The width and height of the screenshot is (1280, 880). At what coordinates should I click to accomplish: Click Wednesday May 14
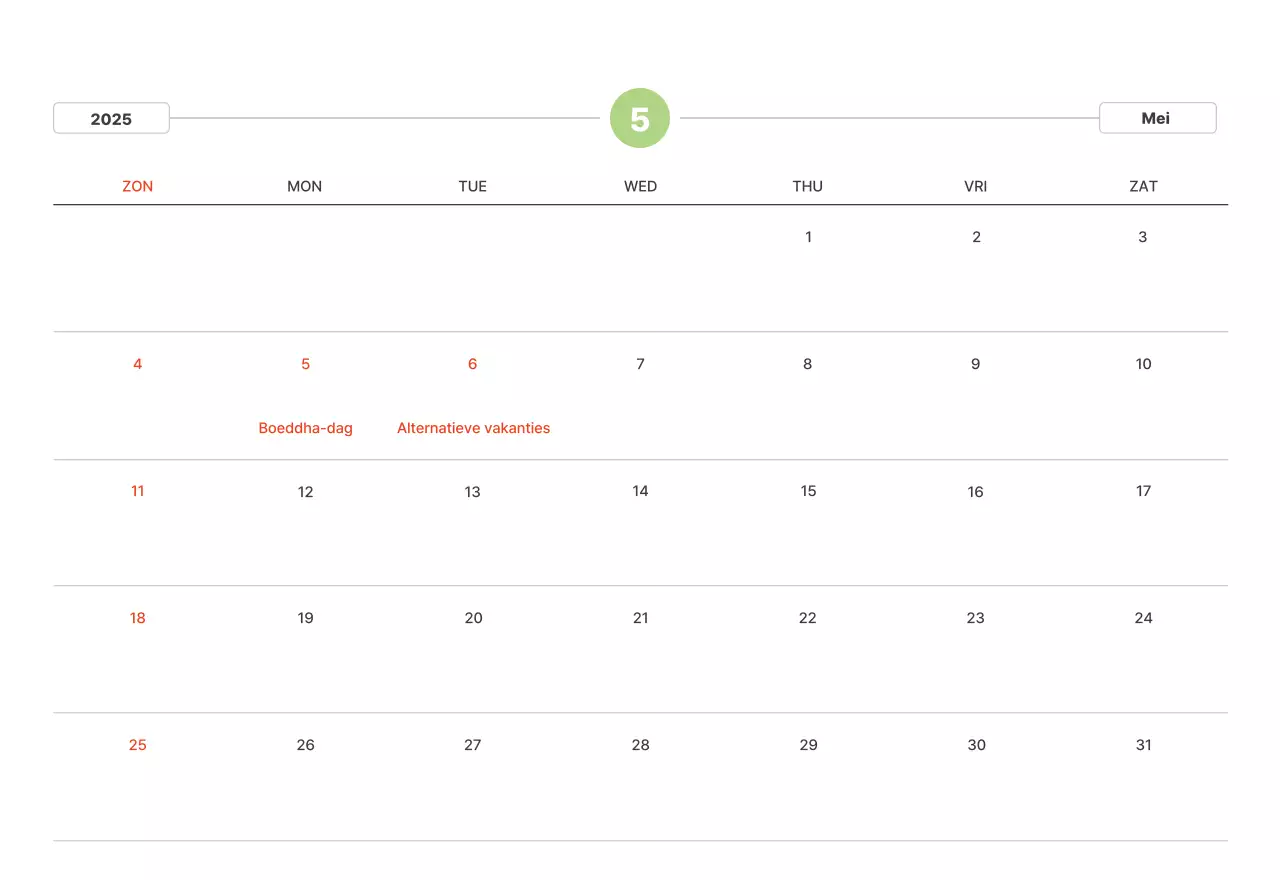tap(640, 491)
